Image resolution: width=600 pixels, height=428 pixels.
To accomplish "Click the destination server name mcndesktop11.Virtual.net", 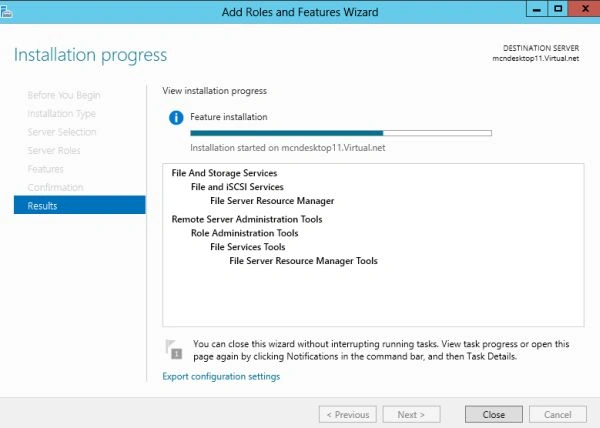I will pyautogui.click(x=535, y=59).
